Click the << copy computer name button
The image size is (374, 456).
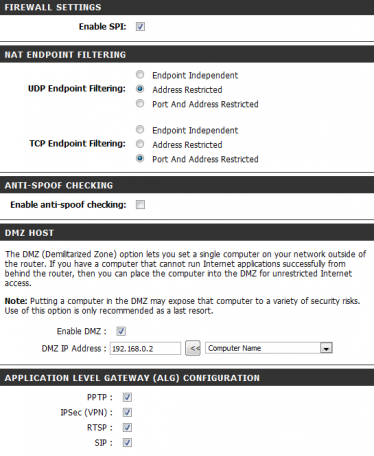coord(193,348)
